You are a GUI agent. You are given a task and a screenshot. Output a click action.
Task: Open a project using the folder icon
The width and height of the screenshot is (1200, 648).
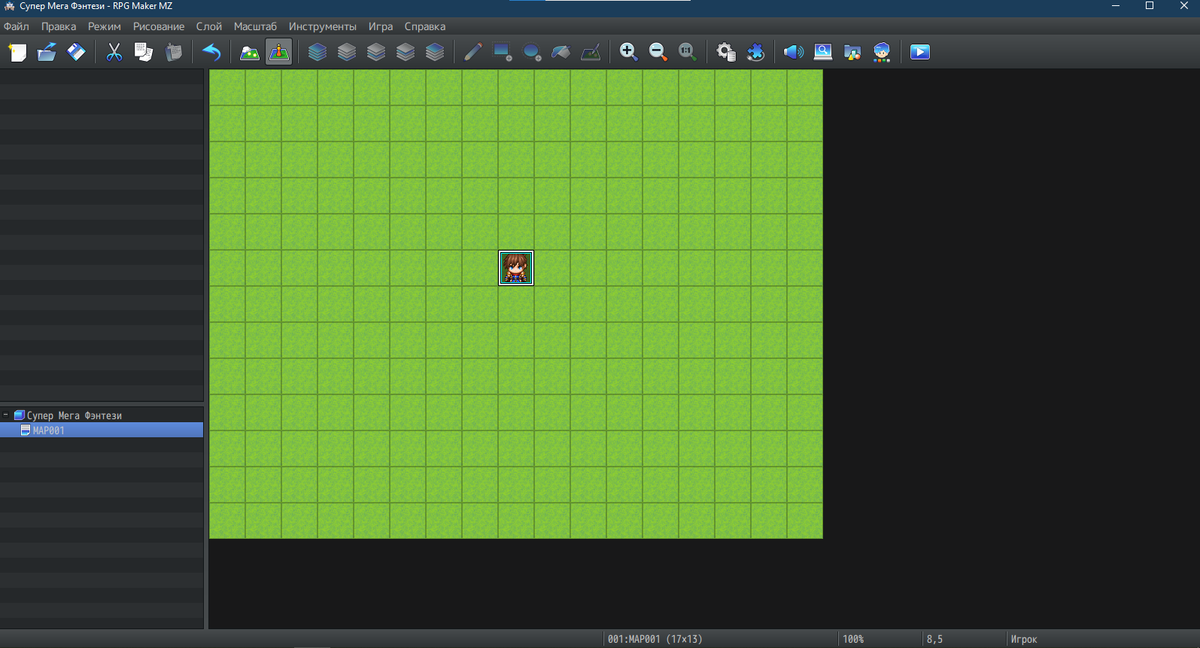[47, 52]
